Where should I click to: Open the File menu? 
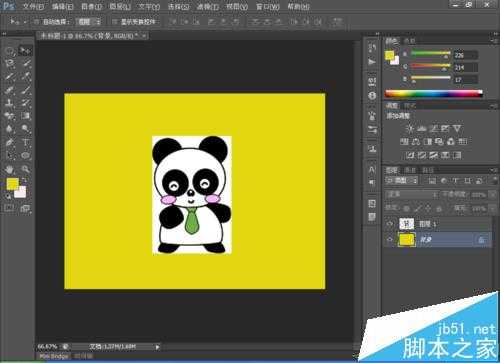32,6
